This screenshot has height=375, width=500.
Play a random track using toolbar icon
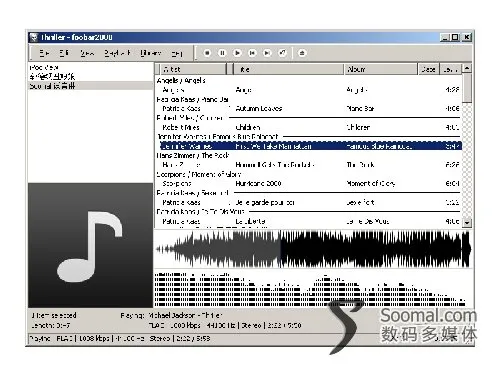[282, 53]
